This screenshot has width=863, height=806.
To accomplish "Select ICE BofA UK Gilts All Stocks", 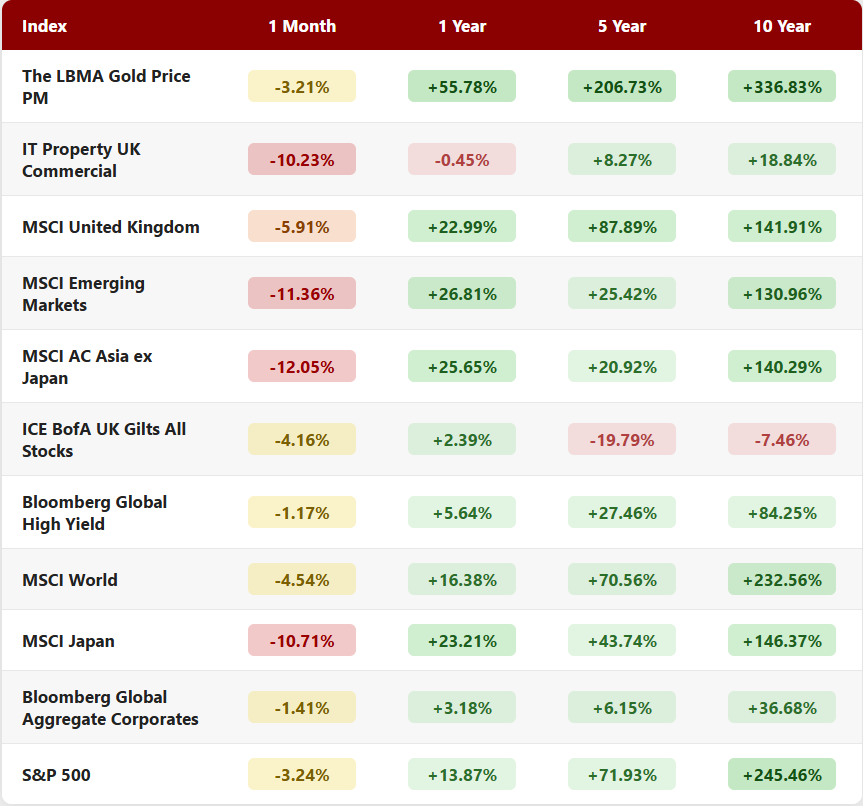I will [104, 440].
